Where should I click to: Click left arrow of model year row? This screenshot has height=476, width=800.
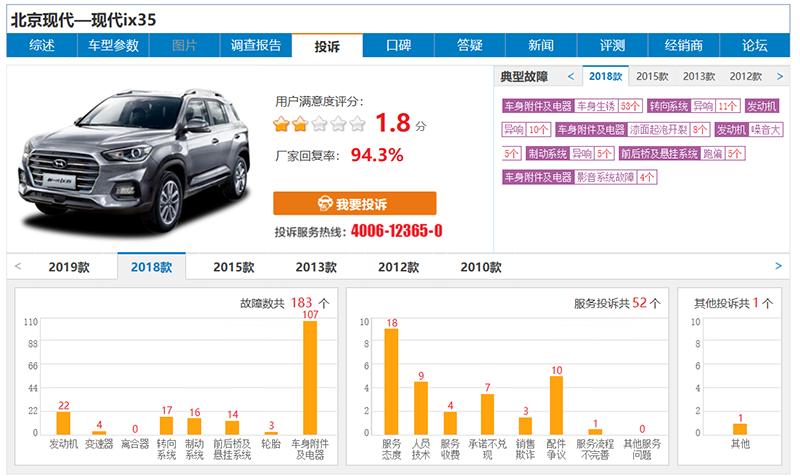coord(18,266)
